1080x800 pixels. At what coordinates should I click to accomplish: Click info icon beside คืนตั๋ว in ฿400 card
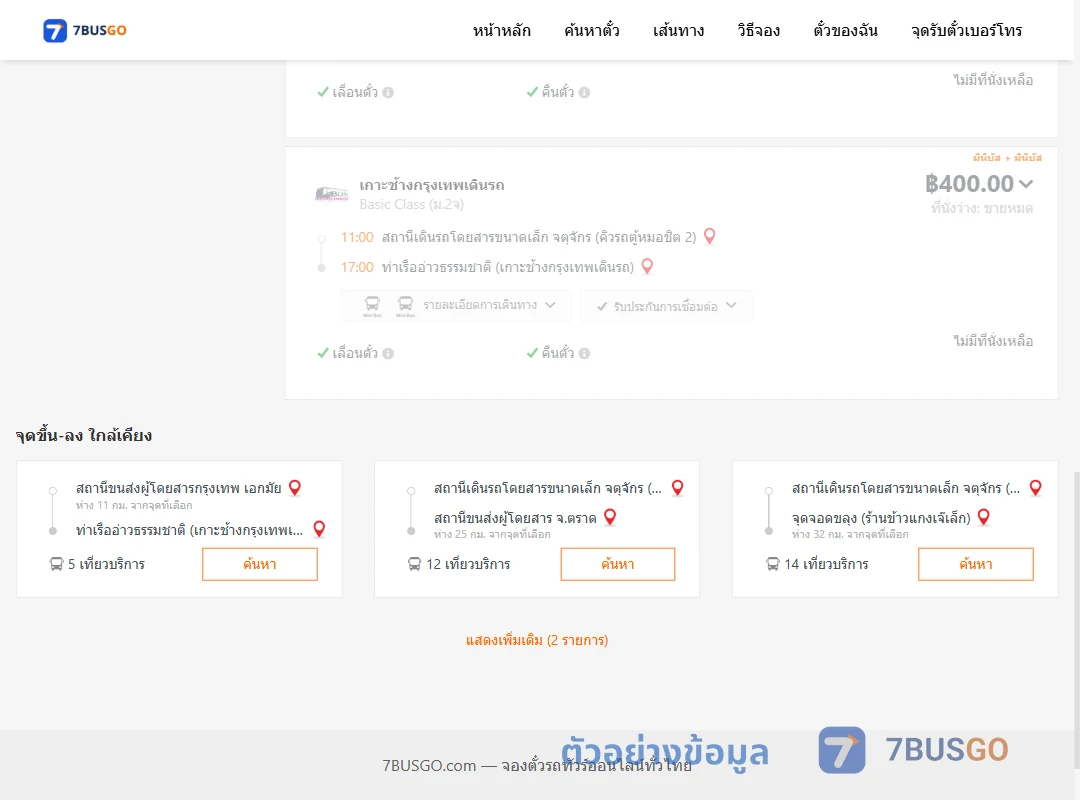584,353
